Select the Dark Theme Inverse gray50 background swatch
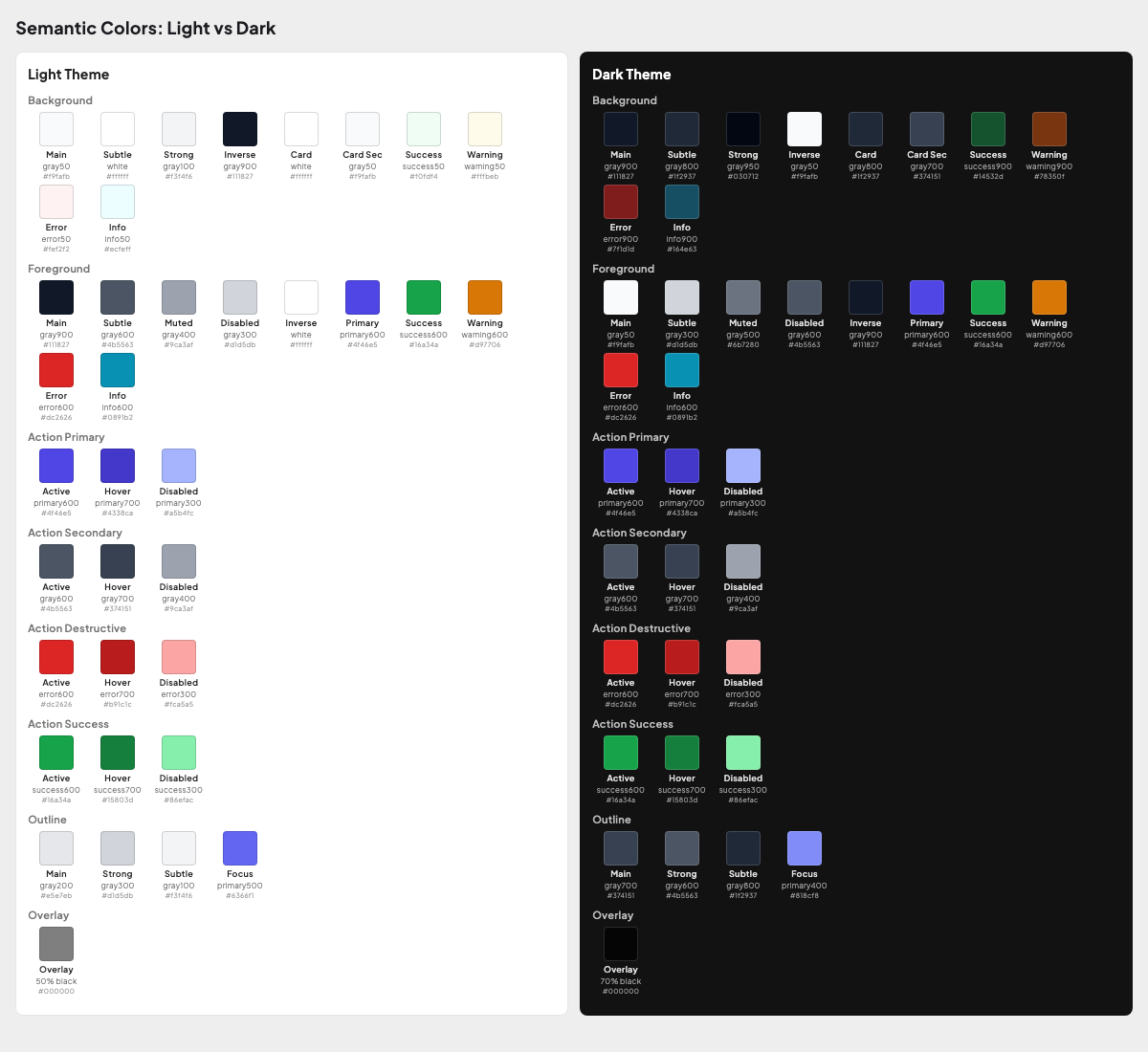The width and height of the screenshot is (1148, 1052). tap(804, 128)
